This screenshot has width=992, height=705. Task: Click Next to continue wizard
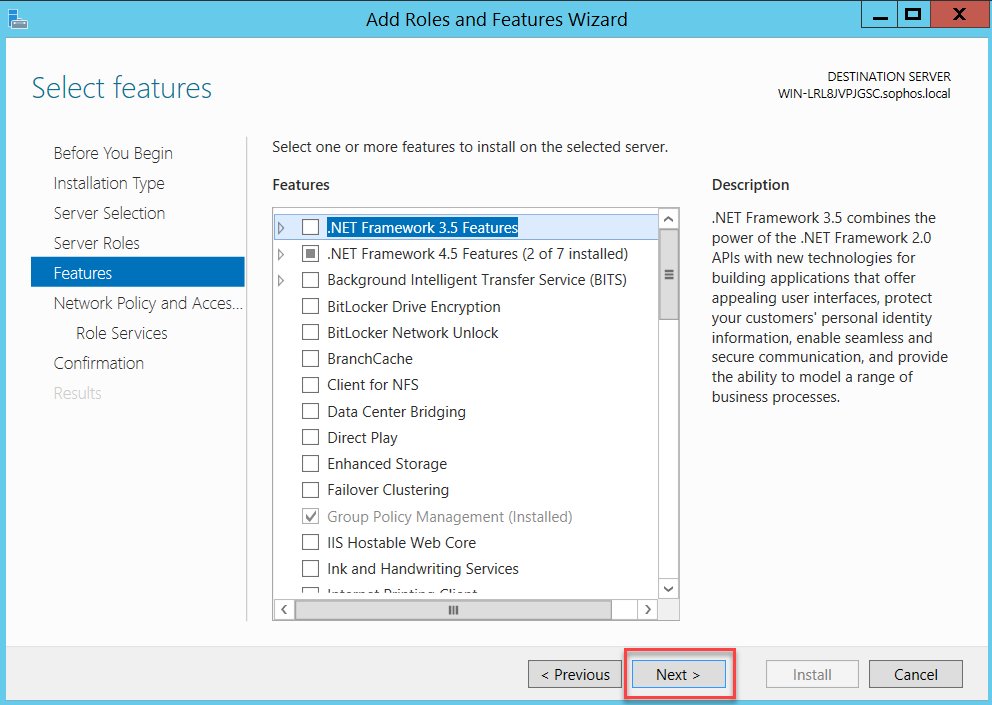tap(678, 675)
